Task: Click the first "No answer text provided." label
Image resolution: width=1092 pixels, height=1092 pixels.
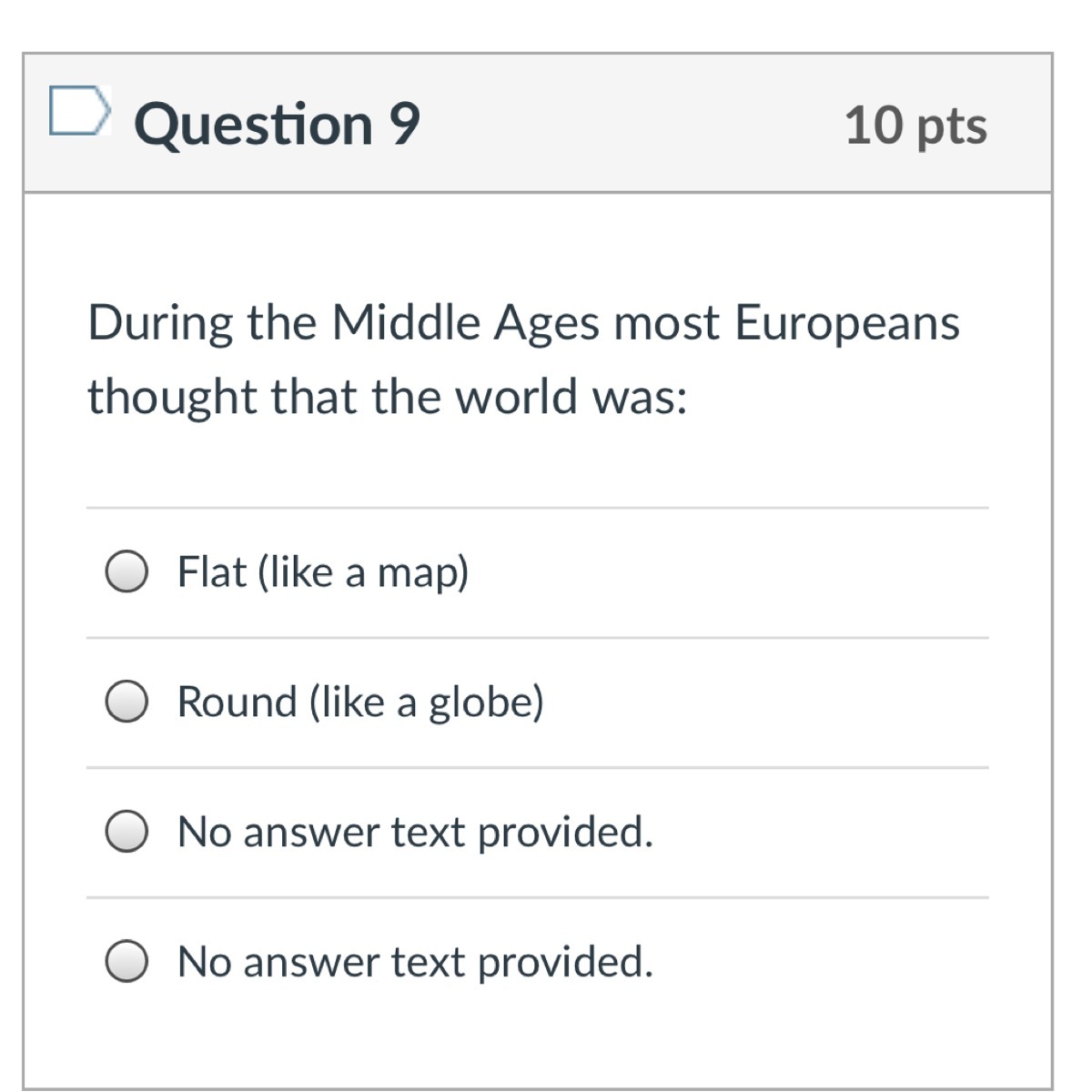Action: click(x=415, y=832)
